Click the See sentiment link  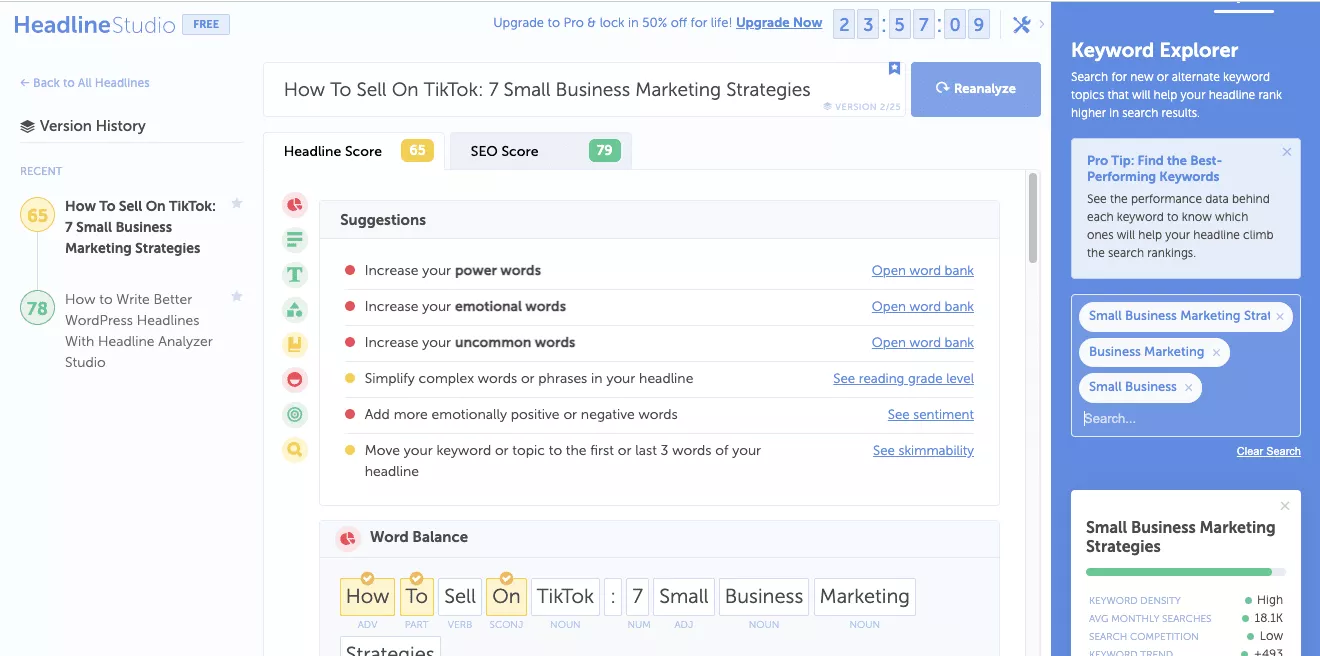(931, 415)
